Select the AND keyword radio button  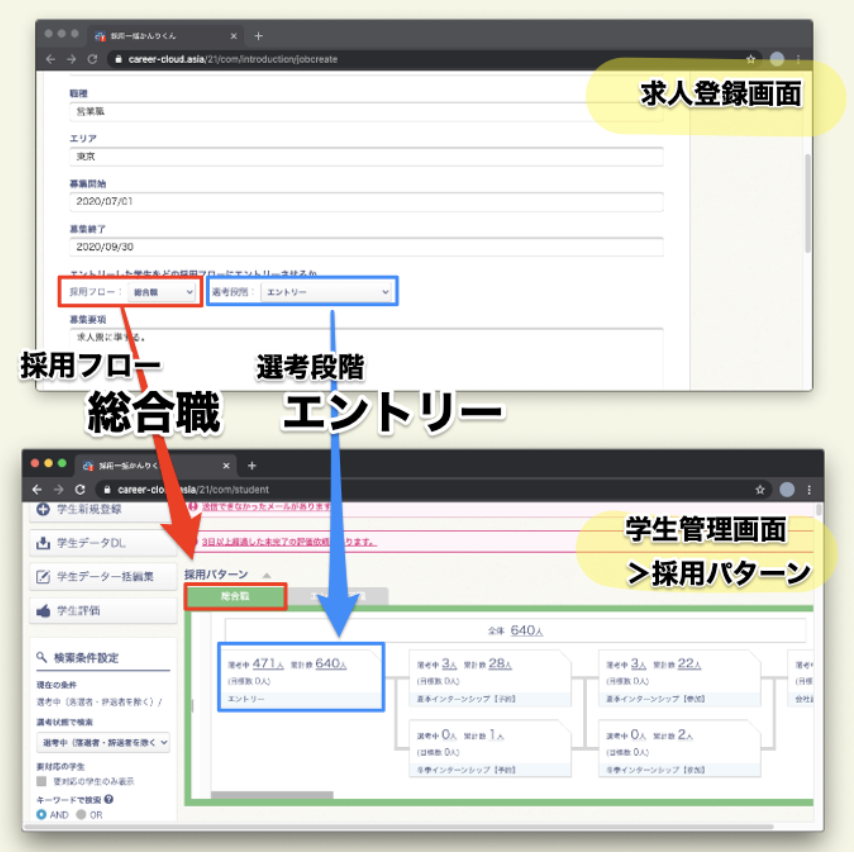[x=41, y=814]
